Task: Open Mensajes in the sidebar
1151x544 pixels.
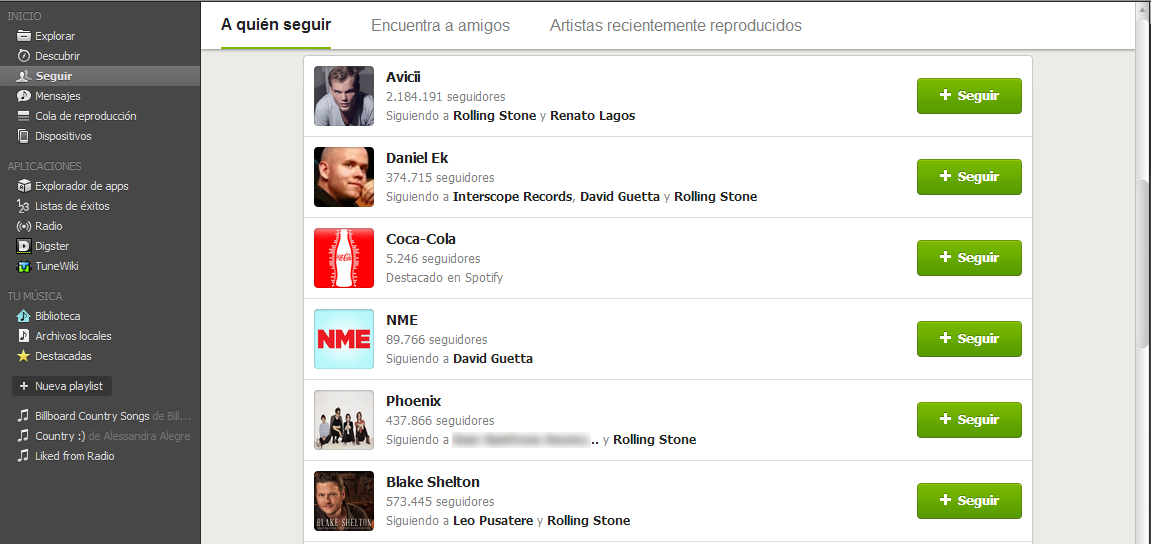Action: tap(57, 96)
